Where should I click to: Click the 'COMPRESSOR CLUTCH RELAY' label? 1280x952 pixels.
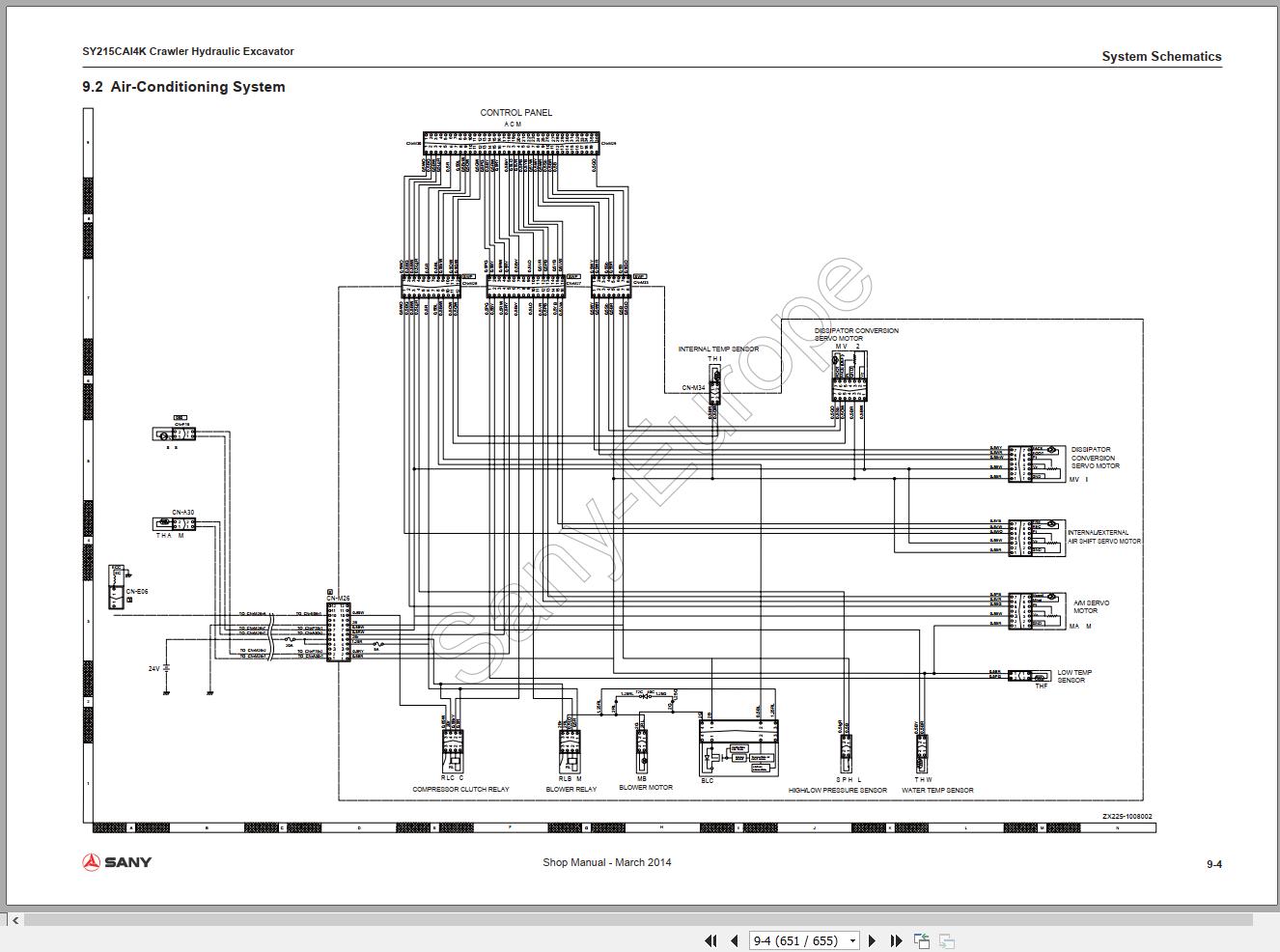460,790
